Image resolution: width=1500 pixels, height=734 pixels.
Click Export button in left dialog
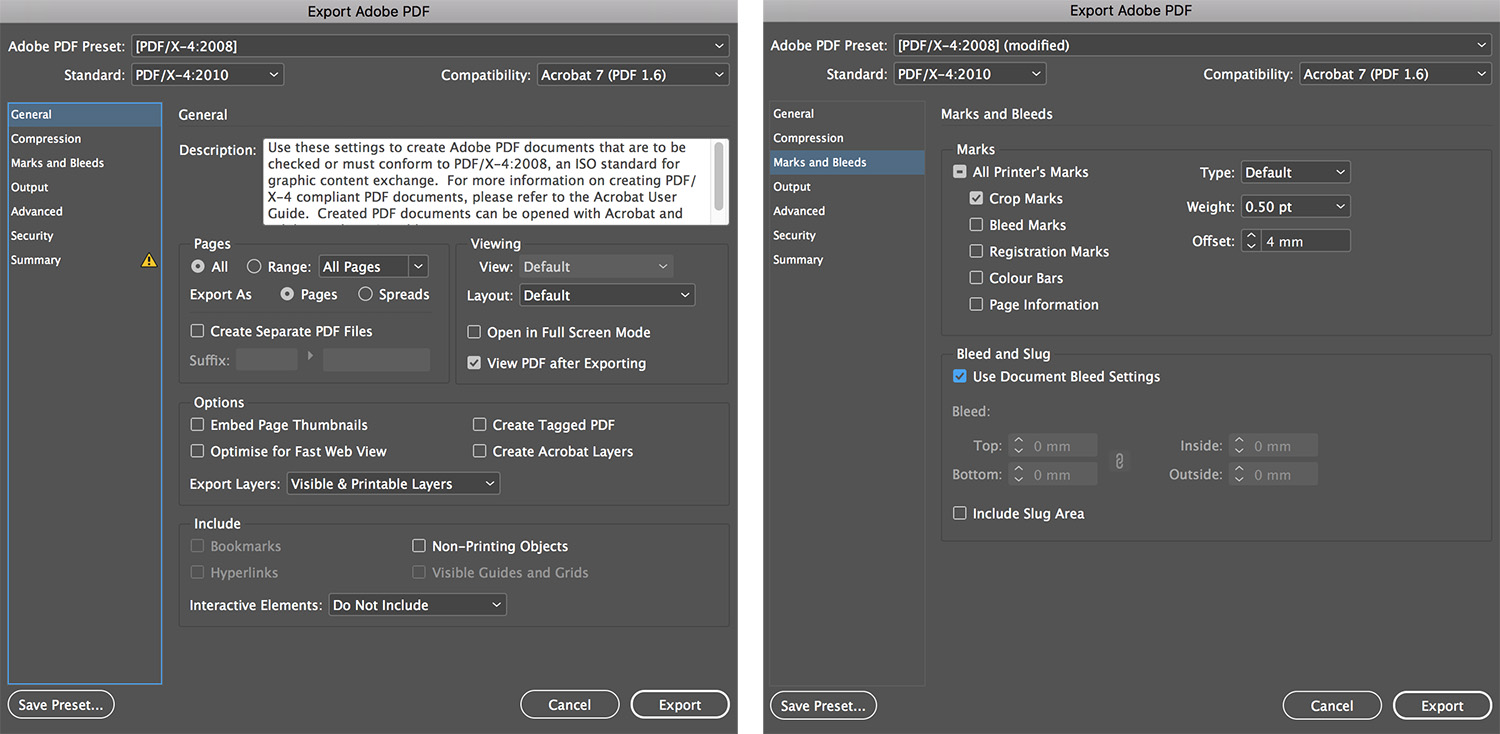tap(680, 705)
